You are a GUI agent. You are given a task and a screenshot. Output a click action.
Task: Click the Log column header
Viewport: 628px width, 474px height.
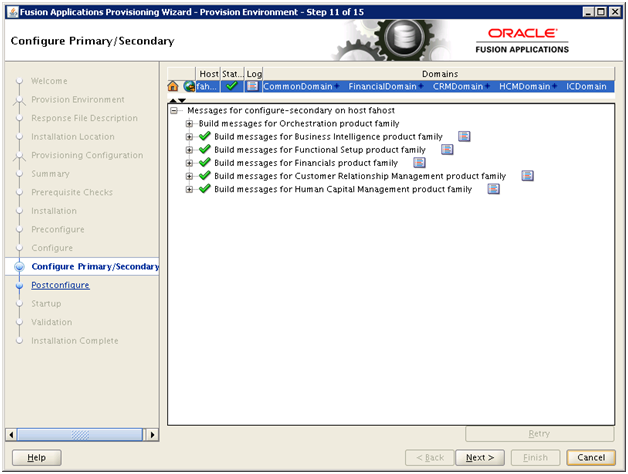point(254,74)
